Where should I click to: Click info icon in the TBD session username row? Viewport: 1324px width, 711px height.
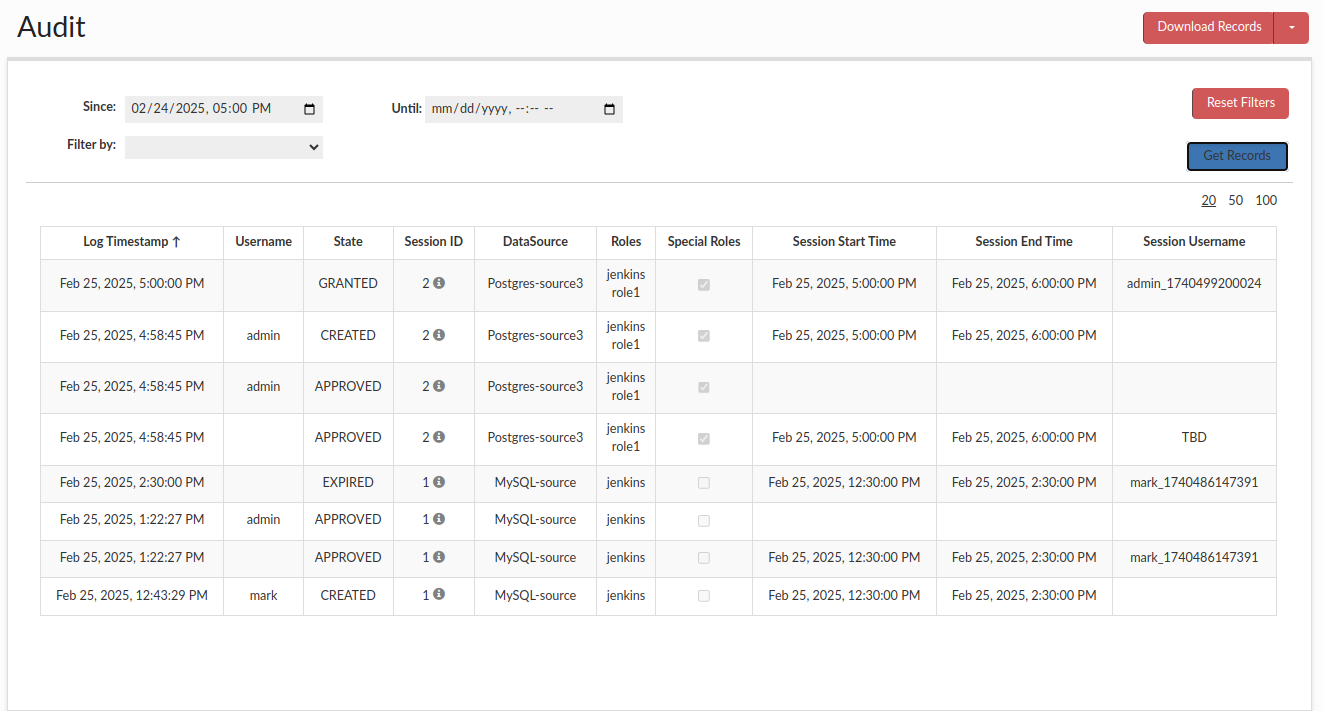[x=439, y=437]
